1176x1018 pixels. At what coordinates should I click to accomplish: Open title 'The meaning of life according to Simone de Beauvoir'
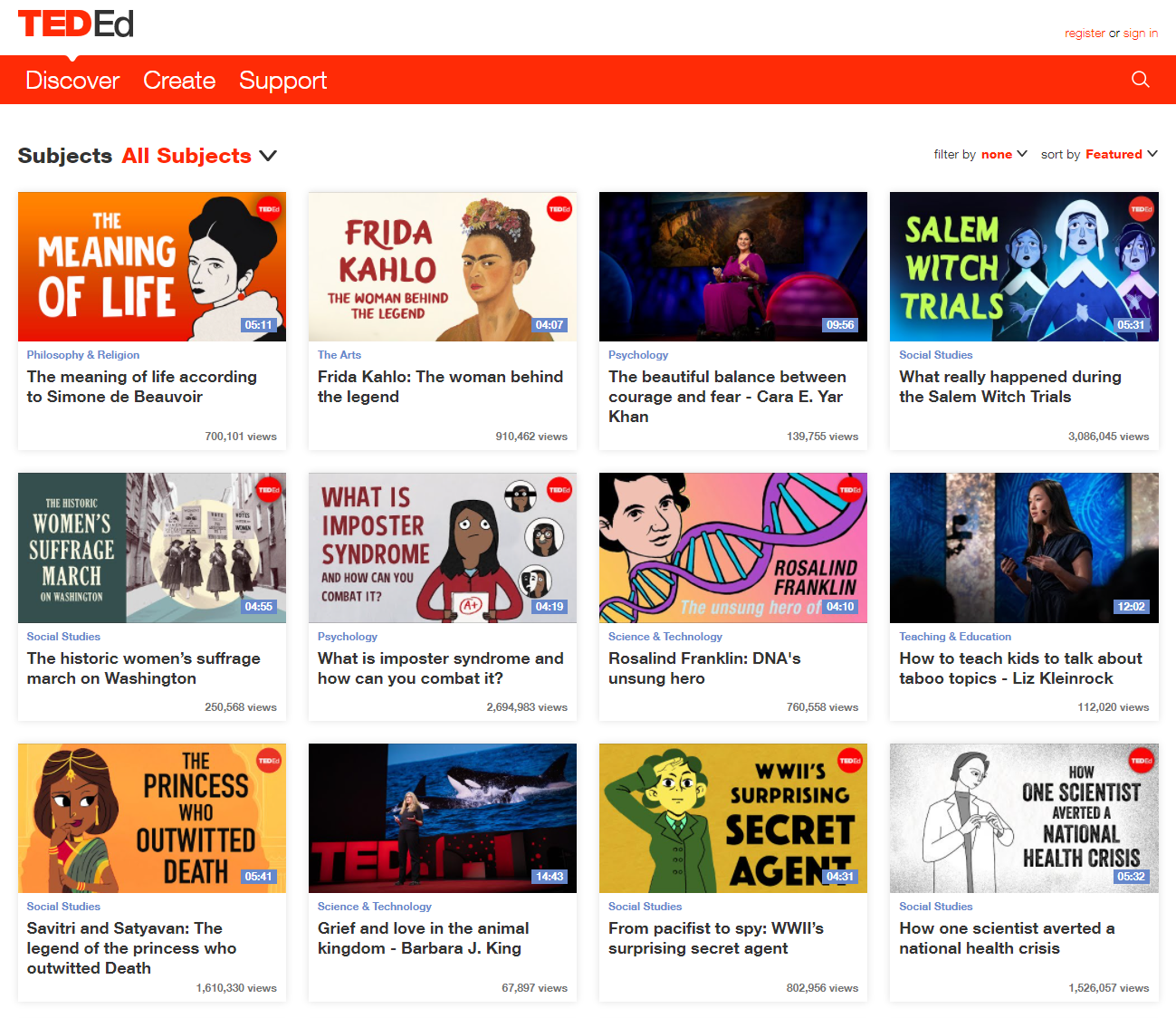(142, 387)
